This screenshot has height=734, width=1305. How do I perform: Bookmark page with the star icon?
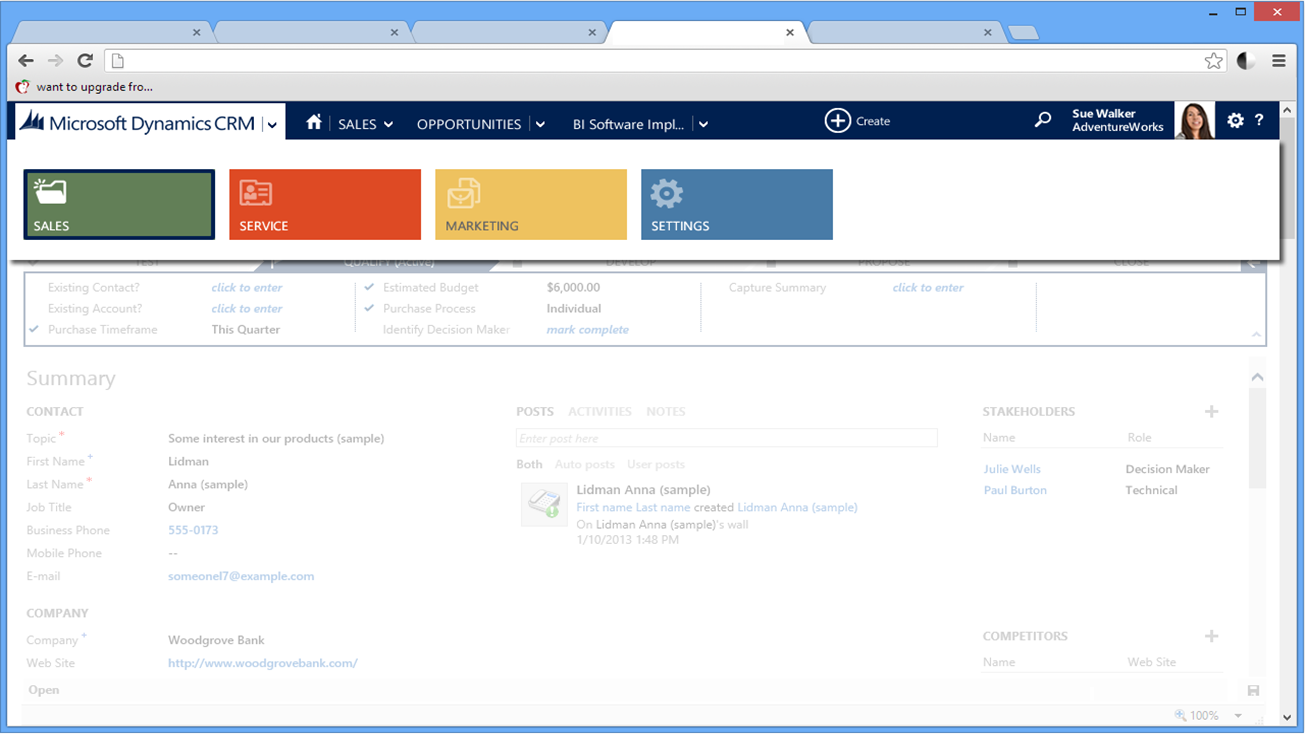(x=1213, y=61)
